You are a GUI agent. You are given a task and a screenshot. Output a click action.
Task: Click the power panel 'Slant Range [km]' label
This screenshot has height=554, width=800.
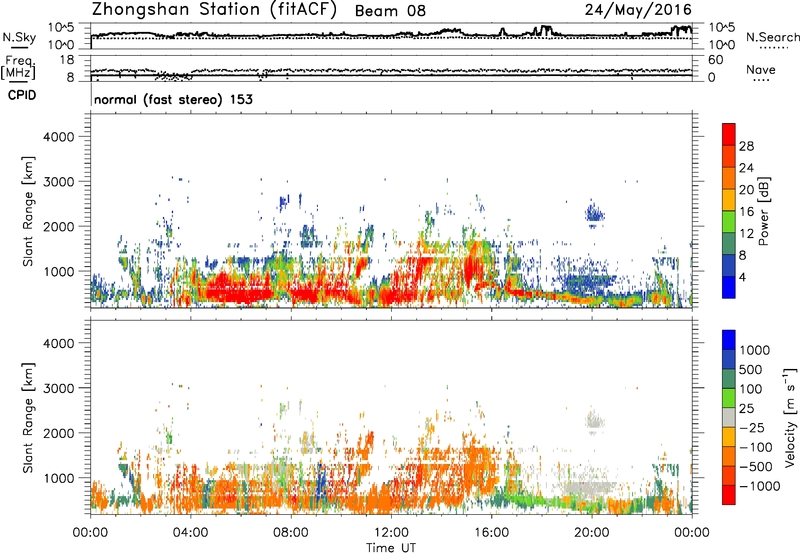click(x=28, y=211)
